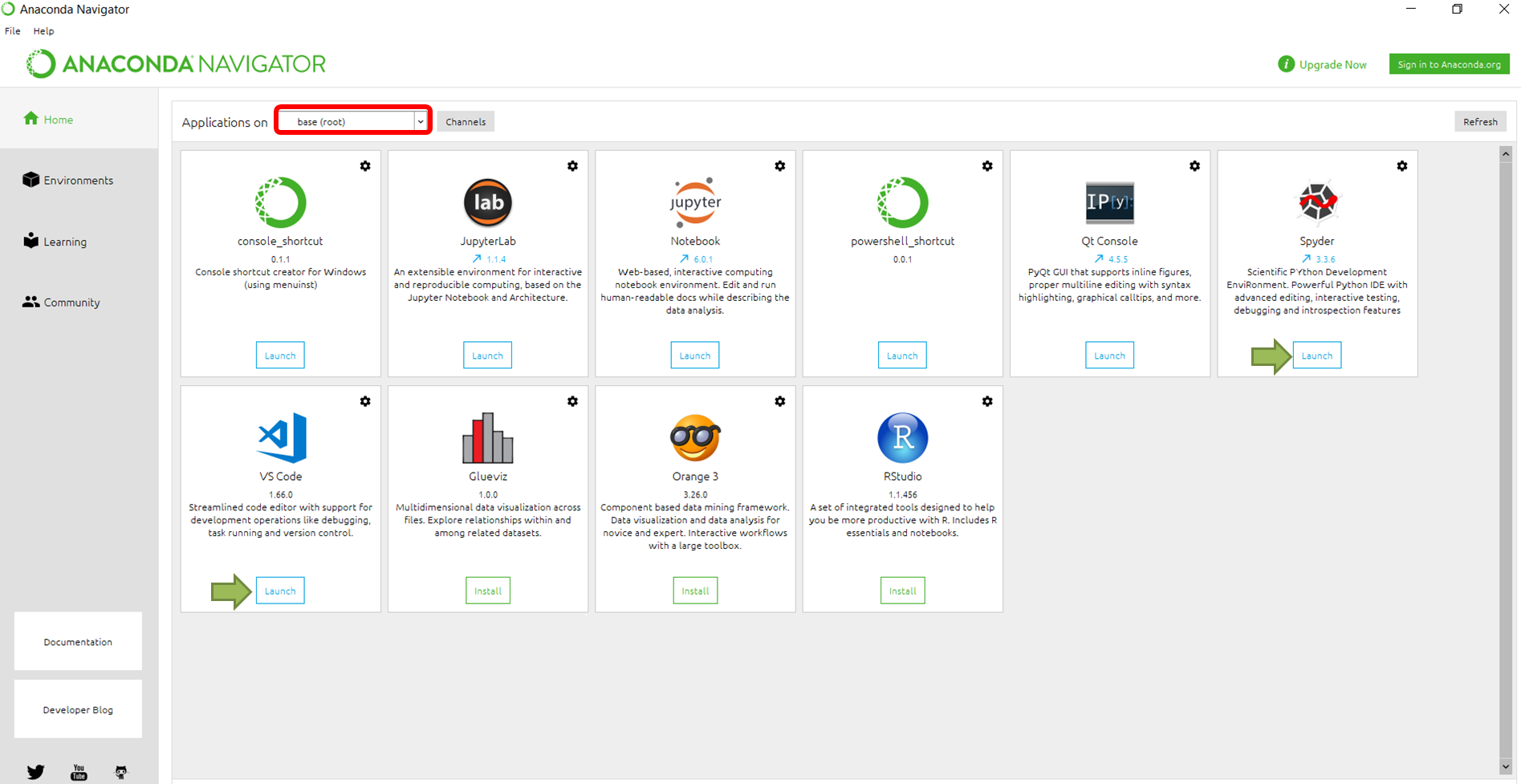Open settings gear on JupyterLab card
The width and height of the screenshot is (1521, 784).
click(572, 166)
